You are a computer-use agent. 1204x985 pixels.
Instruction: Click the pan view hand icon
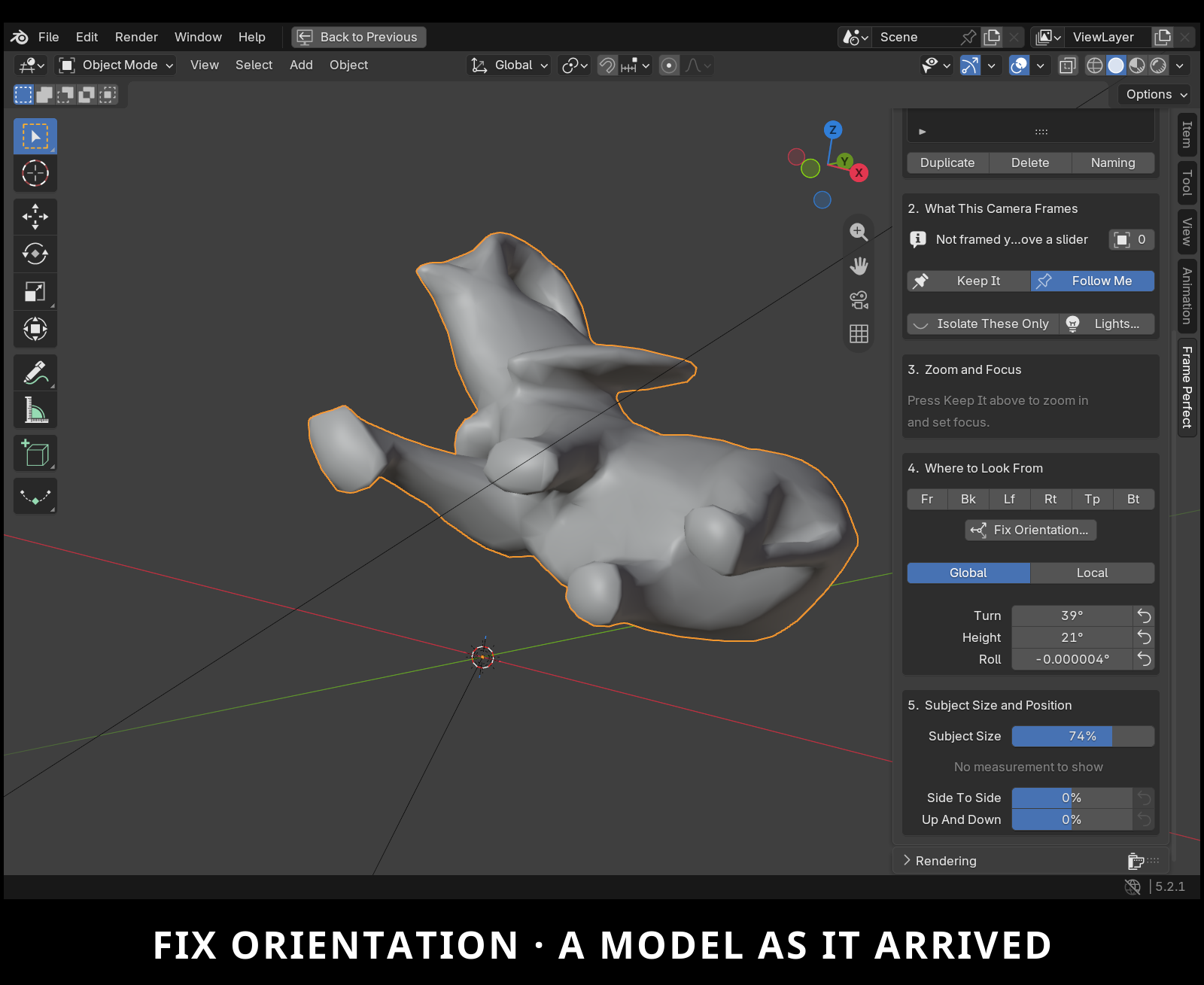(859, 266)
